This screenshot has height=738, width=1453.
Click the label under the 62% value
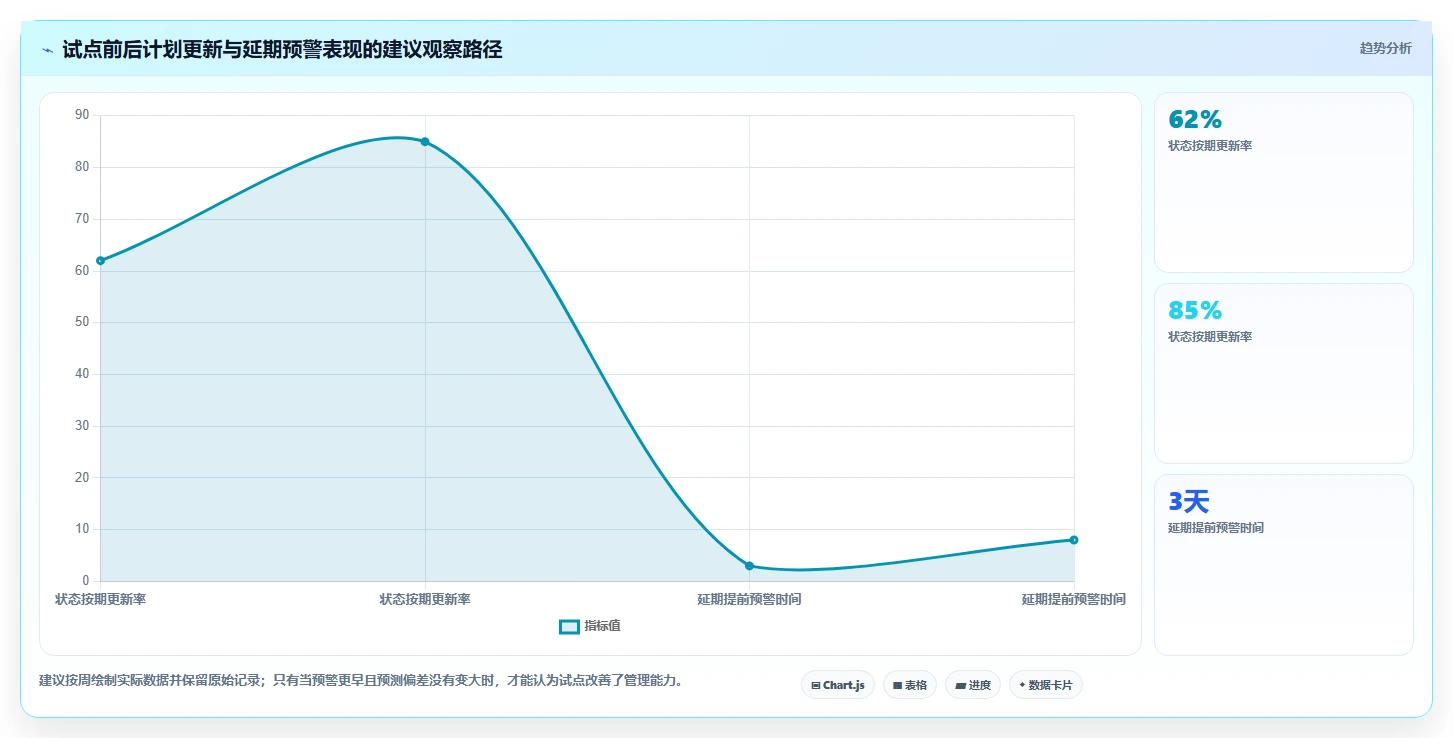(1210, 146)
